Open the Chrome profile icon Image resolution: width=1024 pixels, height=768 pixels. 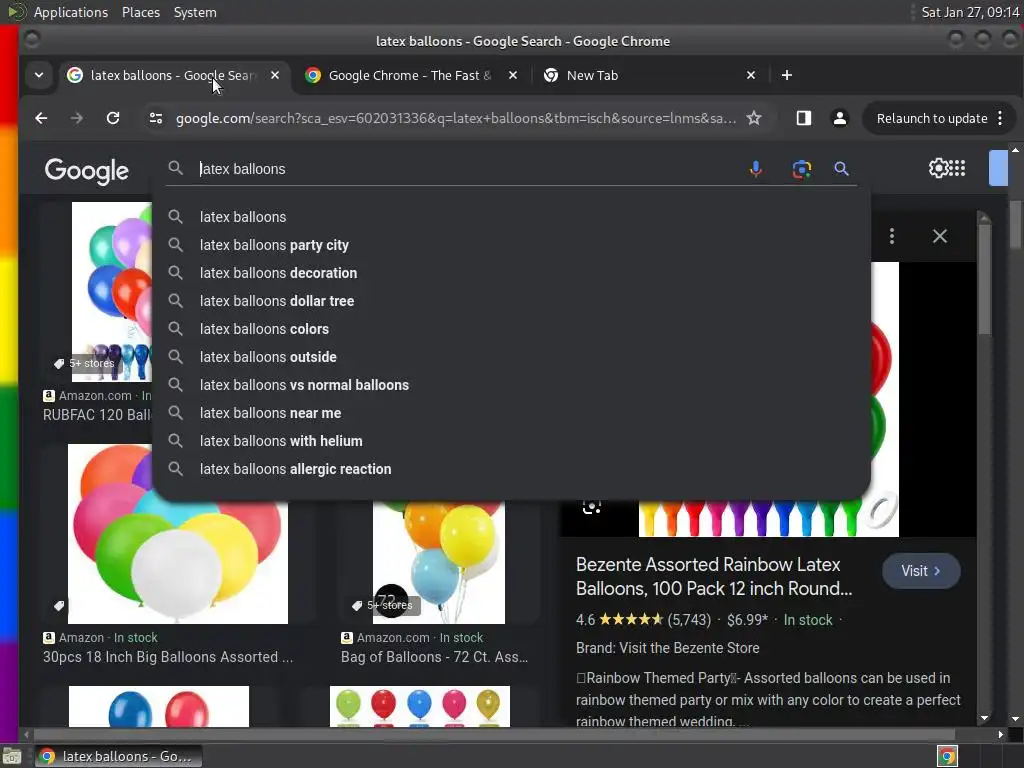[840, 118]
